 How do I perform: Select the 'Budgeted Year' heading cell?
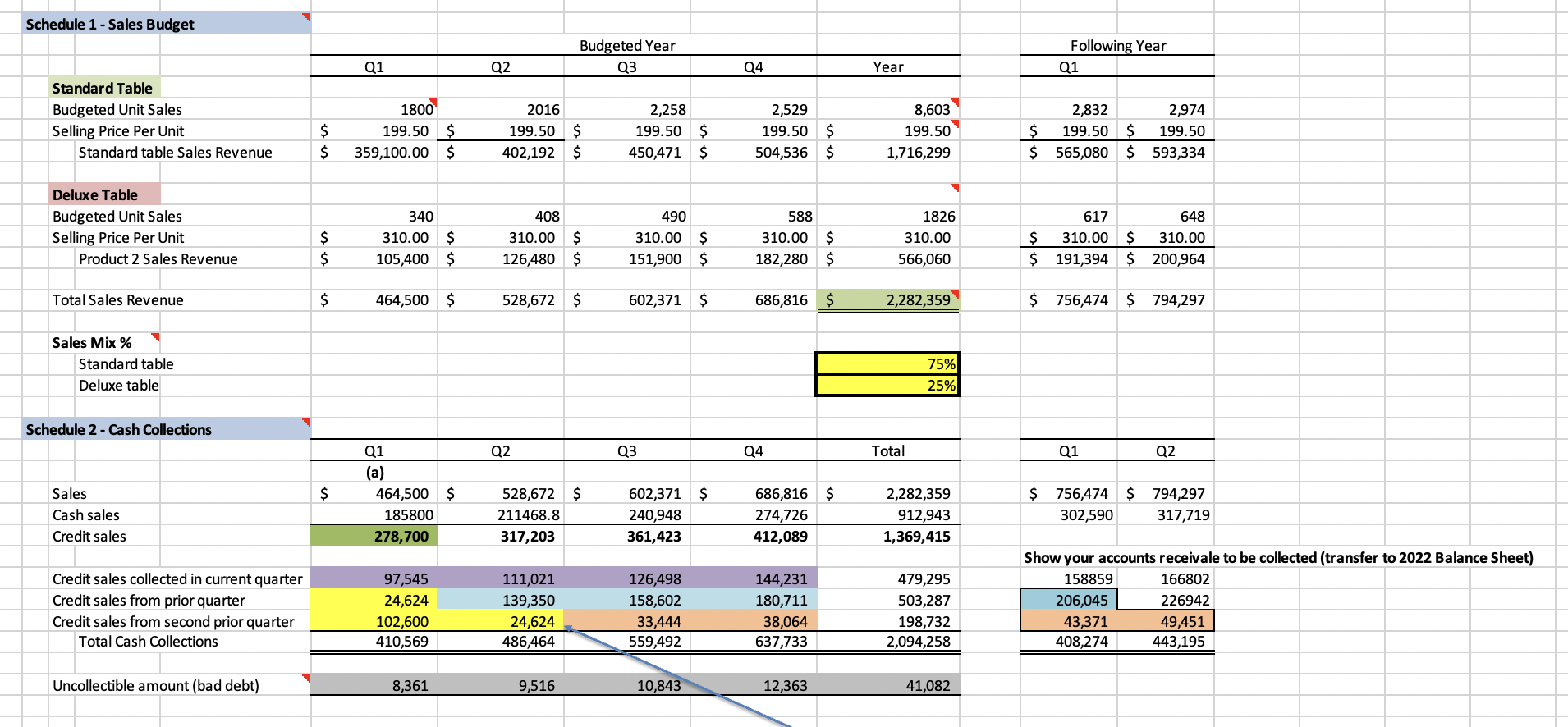click(x=627, y=45)
